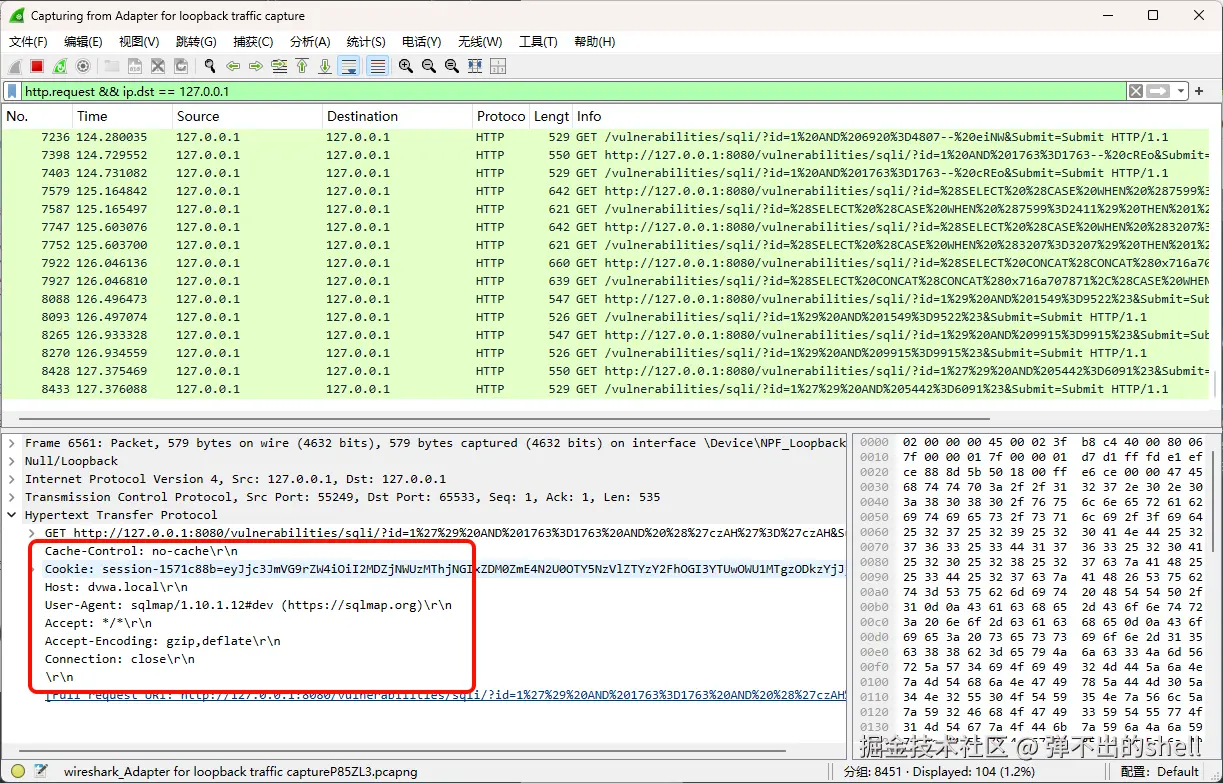Open the 文件(F) menu

click(28, 42)
